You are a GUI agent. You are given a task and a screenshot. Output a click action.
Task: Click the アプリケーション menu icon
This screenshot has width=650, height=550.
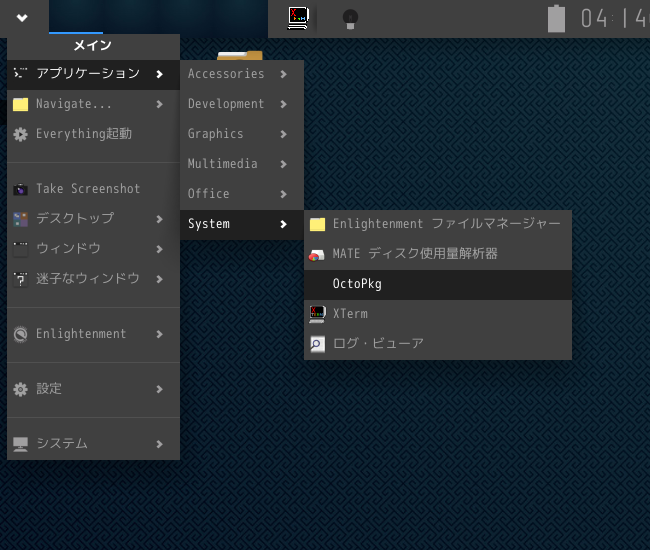point(20,73)
